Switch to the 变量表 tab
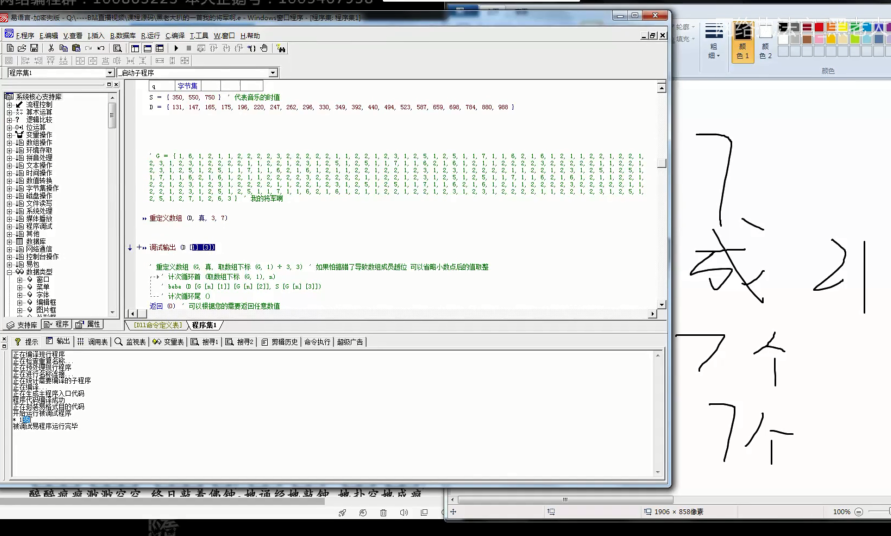 (x=169, y=341)
